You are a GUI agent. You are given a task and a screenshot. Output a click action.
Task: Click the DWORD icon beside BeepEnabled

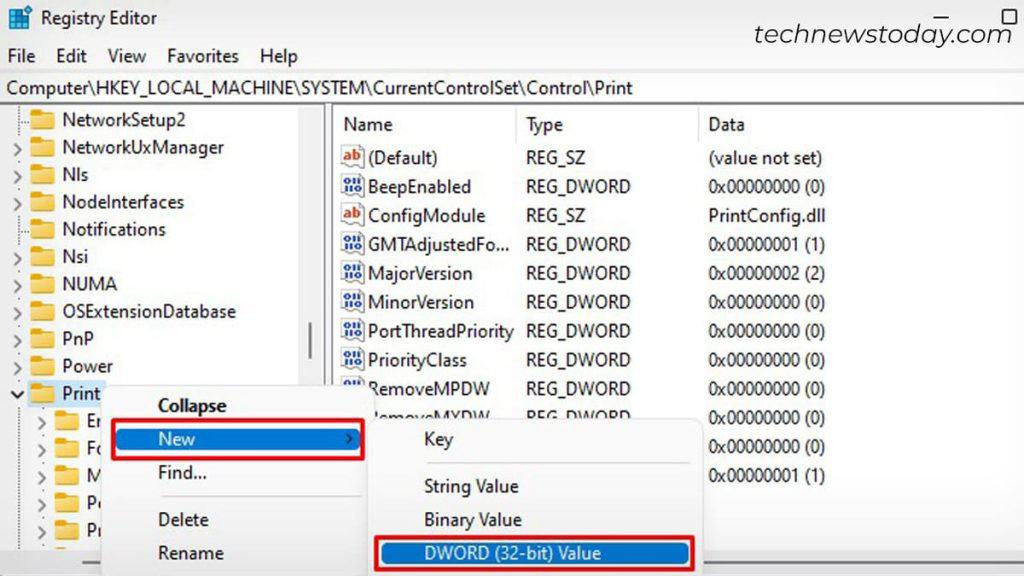point(352,187)
